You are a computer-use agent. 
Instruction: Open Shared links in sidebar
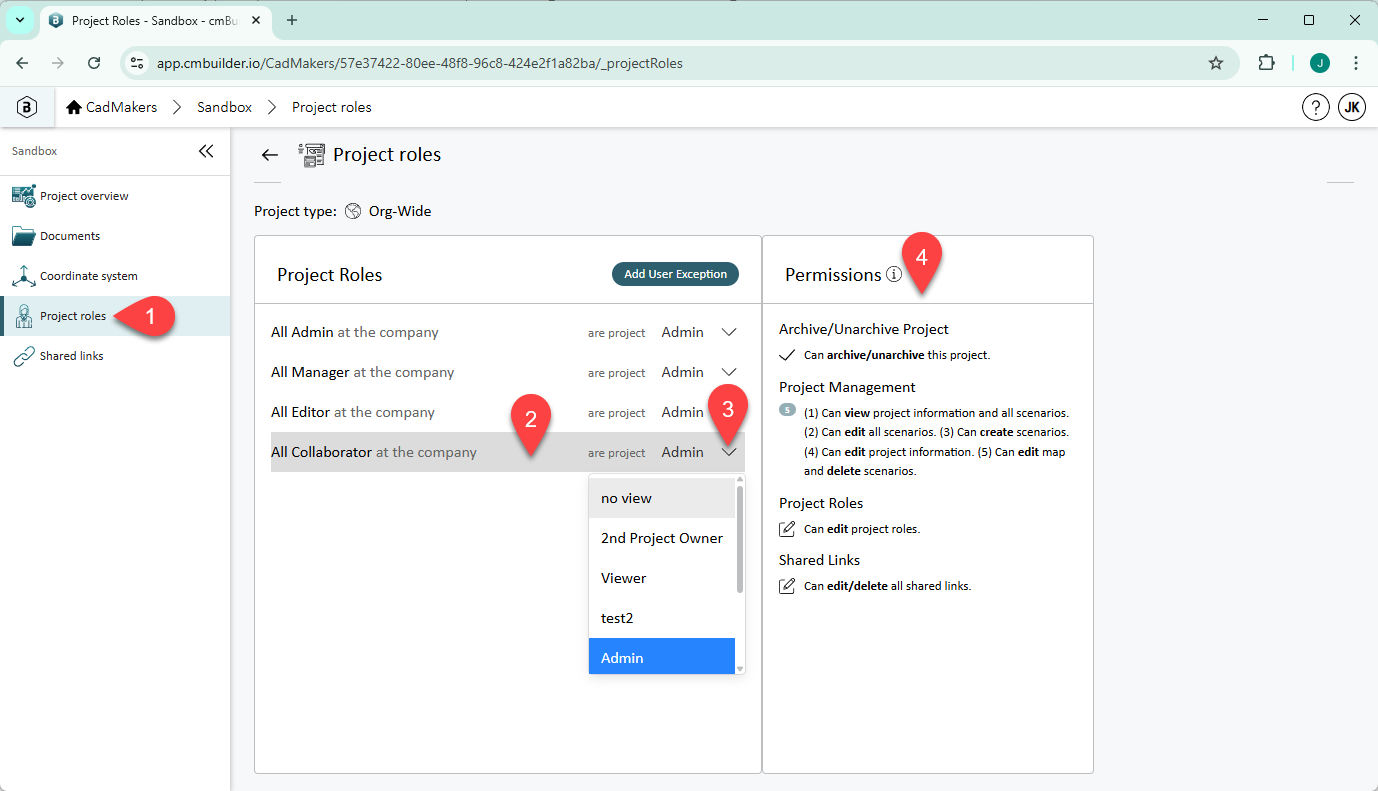(x=115, y=356)
